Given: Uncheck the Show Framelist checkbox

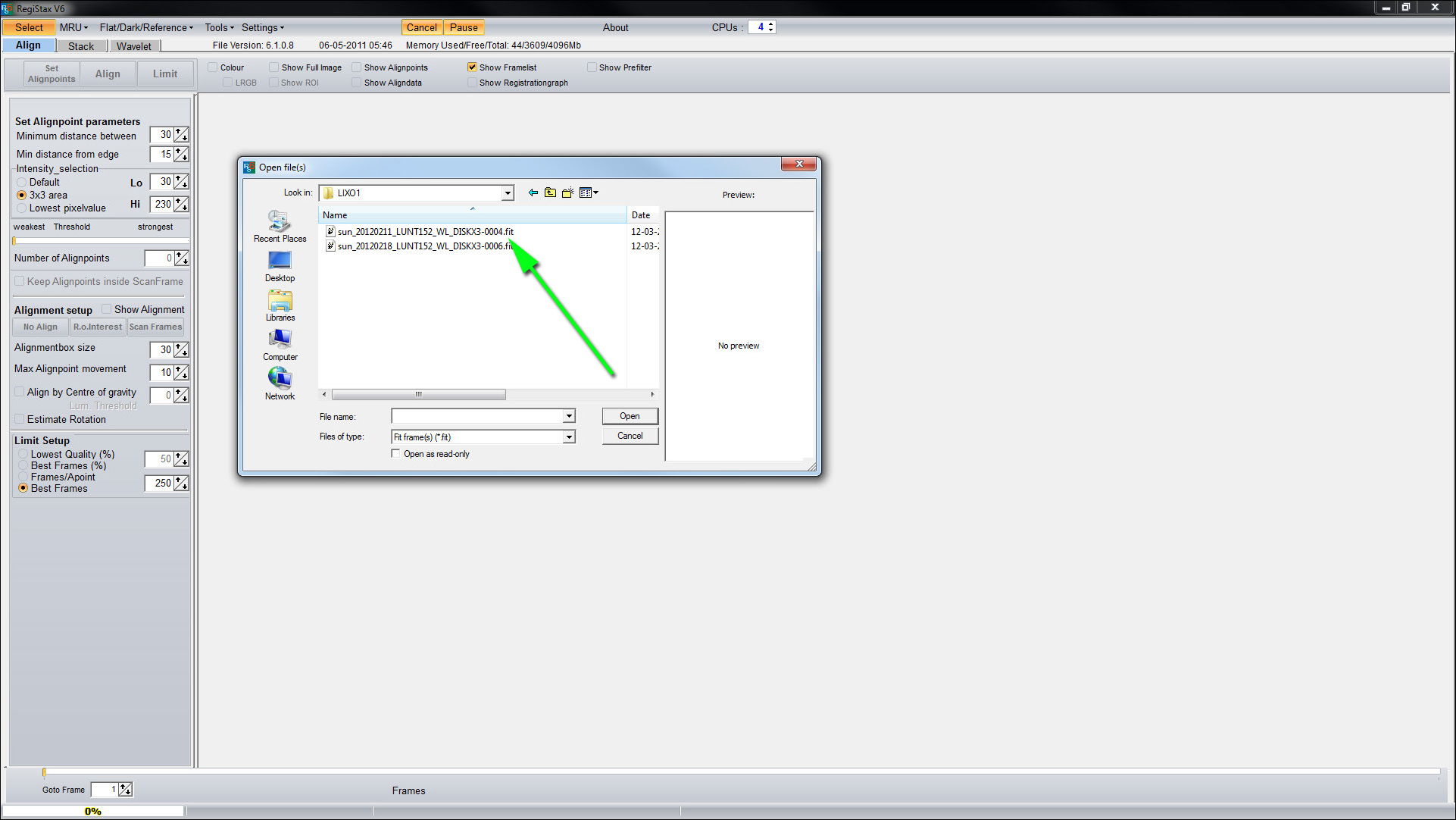Looking at the screenshot, I should 472,67.
